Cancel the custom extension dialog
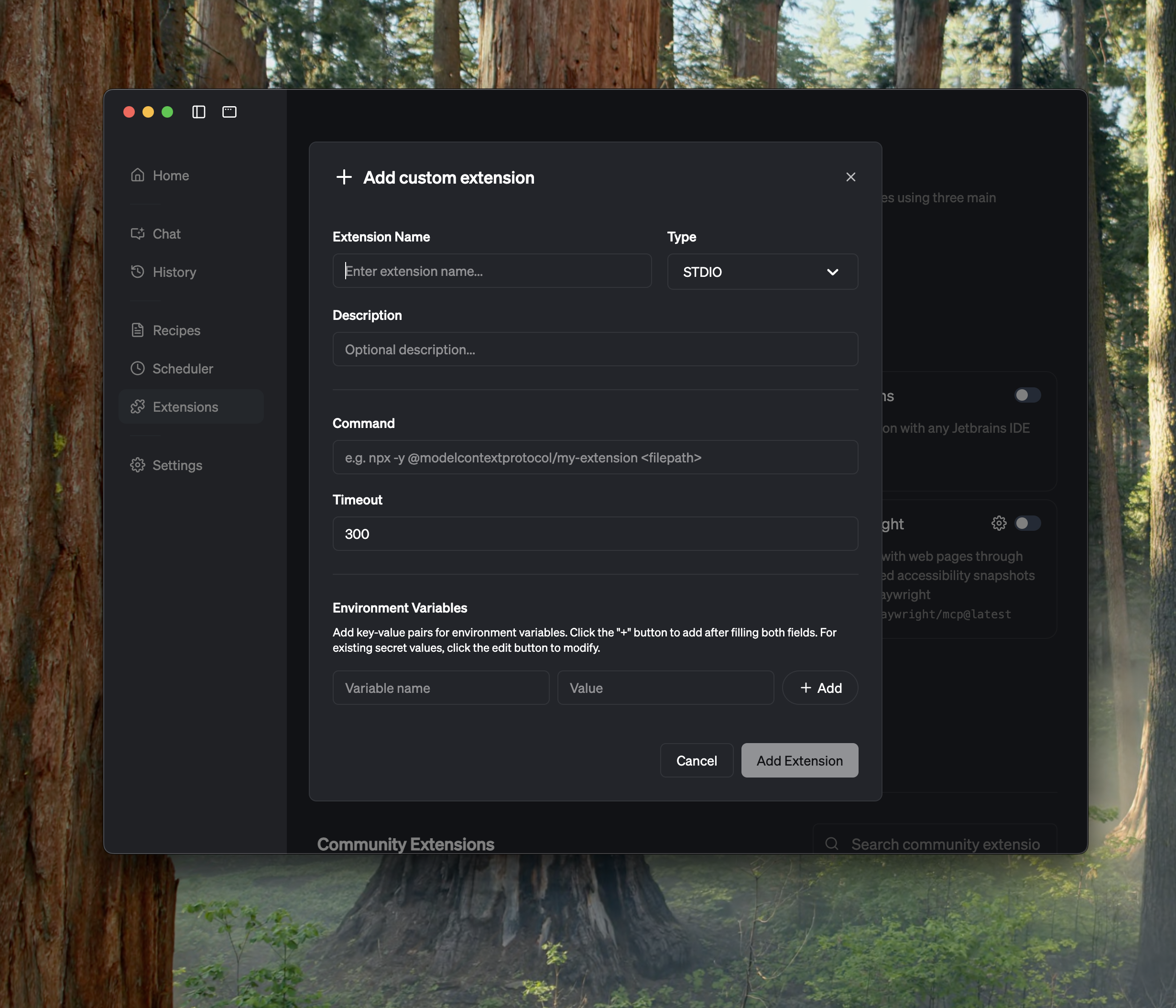This screenshot has width=1176, height=1008. click(696, 760)
